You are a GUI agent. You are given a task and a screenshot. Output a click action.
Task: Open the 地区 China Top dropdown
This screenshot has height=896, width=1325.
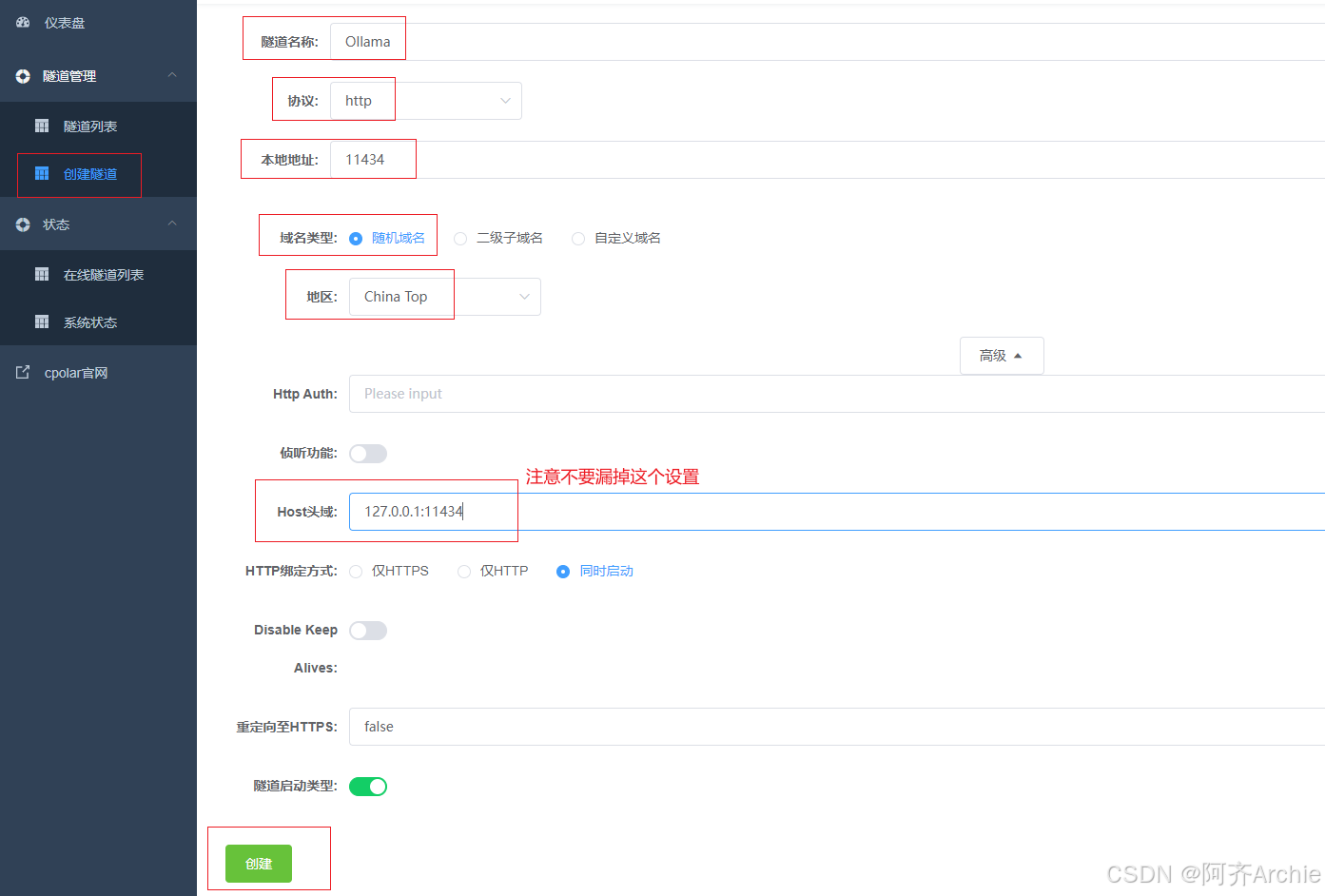click(x=445, y=297)
